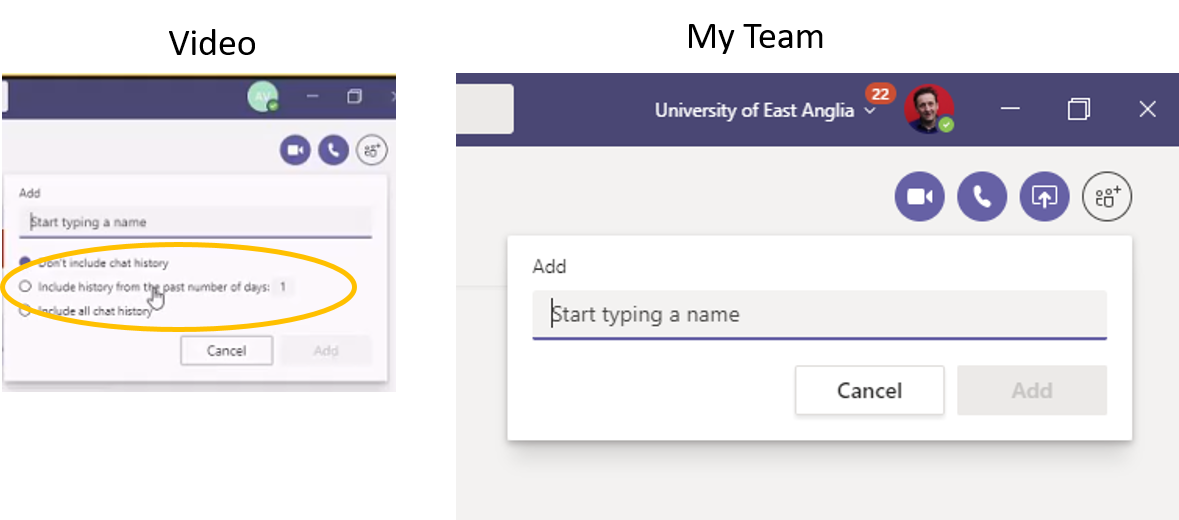Click Add button in the large dialog

coord(1032,391)
